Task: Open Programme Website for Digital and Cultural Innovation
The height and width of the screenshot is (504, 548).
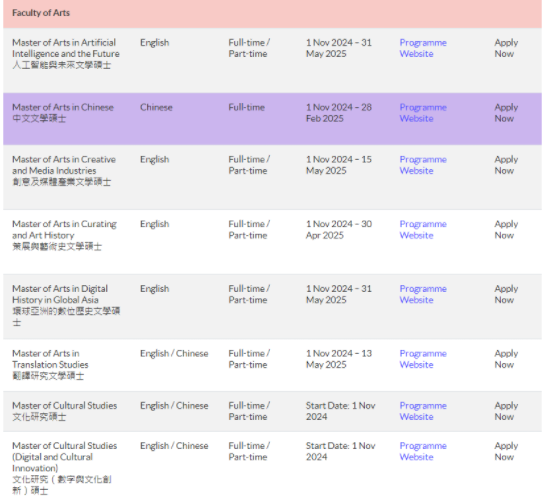Action: point(423,451)
